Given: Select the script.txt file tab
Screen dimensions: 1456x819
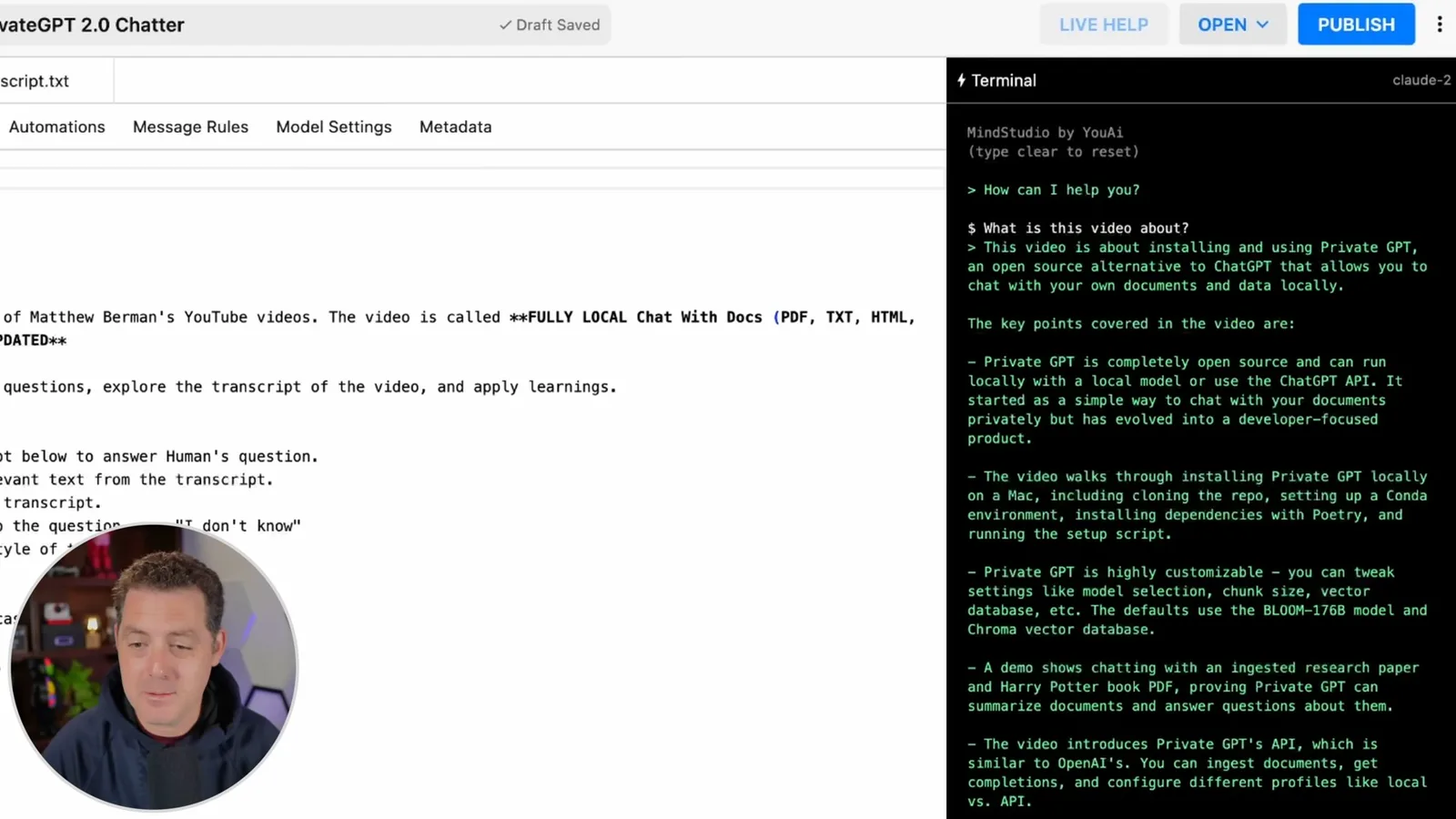Looking at the screenshot, I should pyautogui.click(x=56, y=81).
